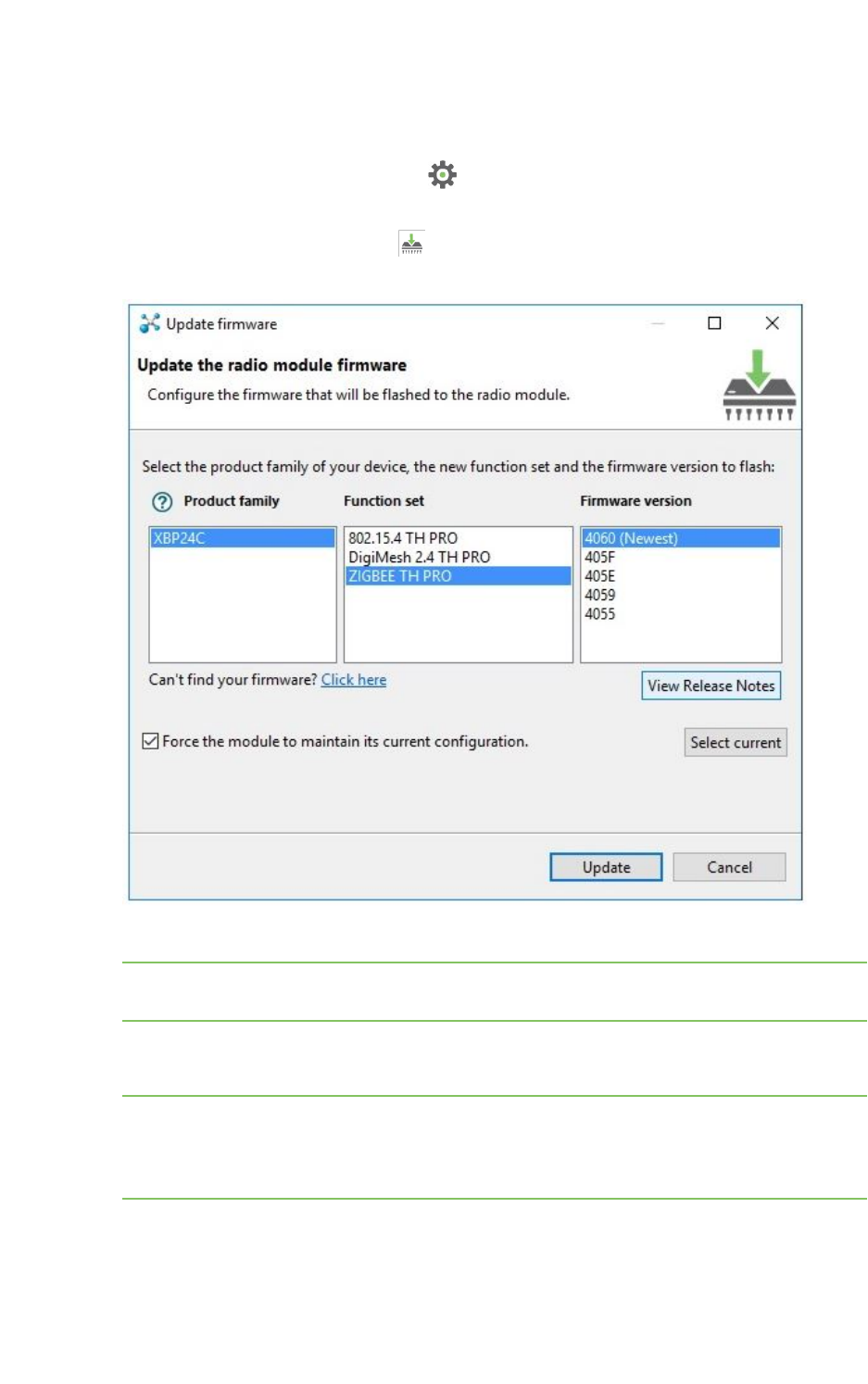The height and width of the screenshot is (1384, 868).
Task: Select firmware version 405E
Action: click(681, 576)
